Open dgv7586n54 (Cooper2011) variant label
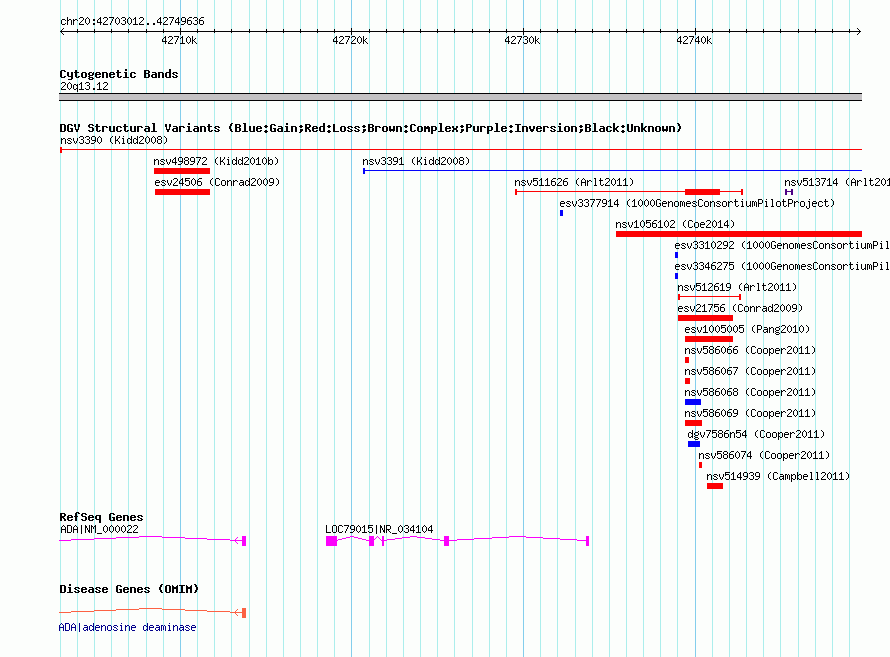The image size is (890, 657). pyautogui.click(x=756, y=434)
